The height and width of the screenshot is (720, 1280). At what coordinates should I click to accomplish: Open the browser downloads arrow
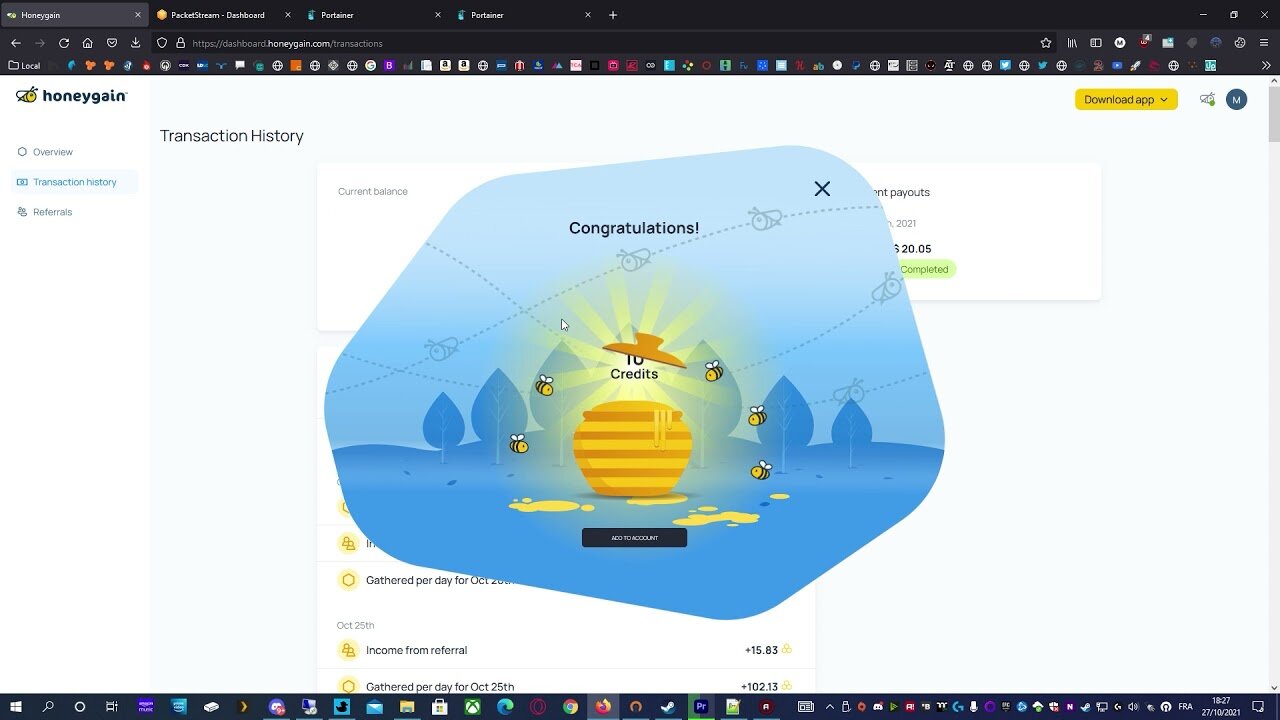(x=136, y=43)
